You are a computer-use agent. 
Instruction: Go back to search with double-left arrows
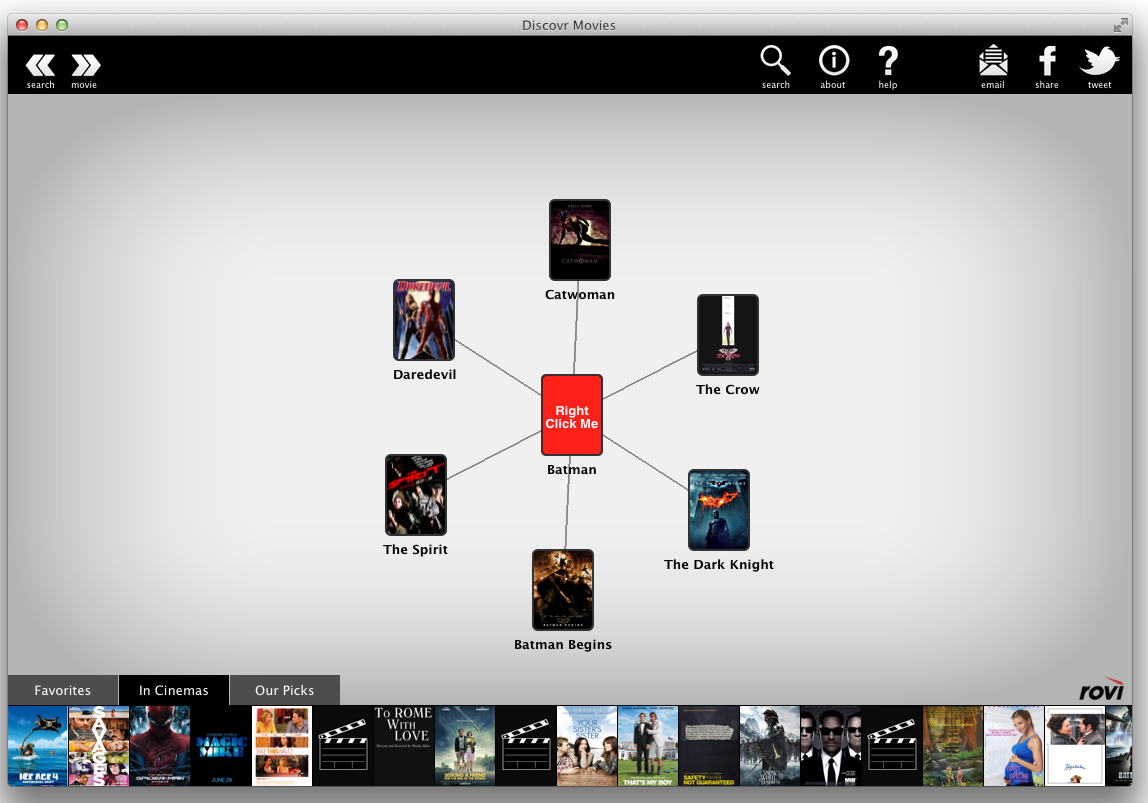coord(40,66)
